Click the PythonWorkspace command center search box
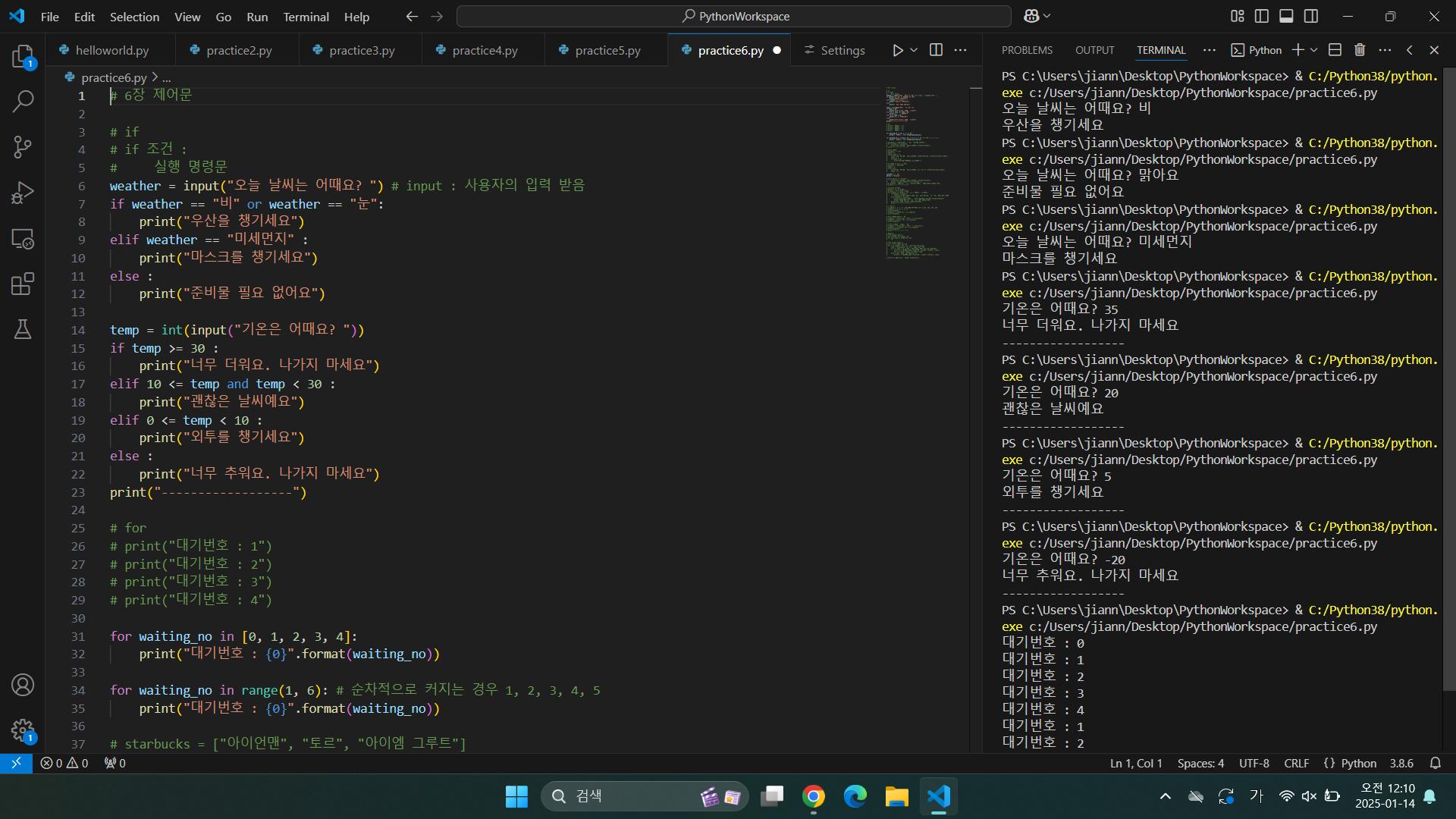 pos(734,16)
